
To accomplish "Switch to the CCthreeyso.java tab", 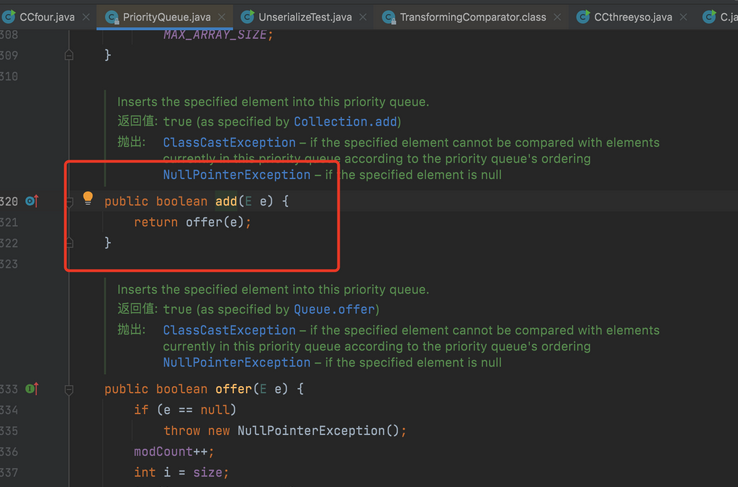I will click(x=633, y=17).
